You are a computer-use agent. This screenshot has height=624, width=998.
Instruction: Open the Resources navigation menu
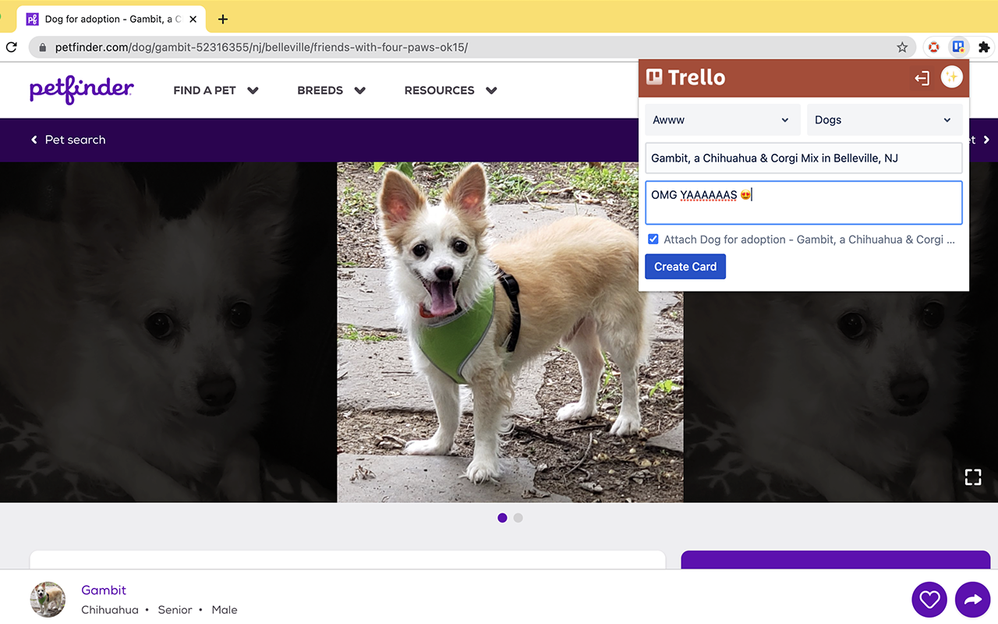pyautogui.click(x=450, y=90)
